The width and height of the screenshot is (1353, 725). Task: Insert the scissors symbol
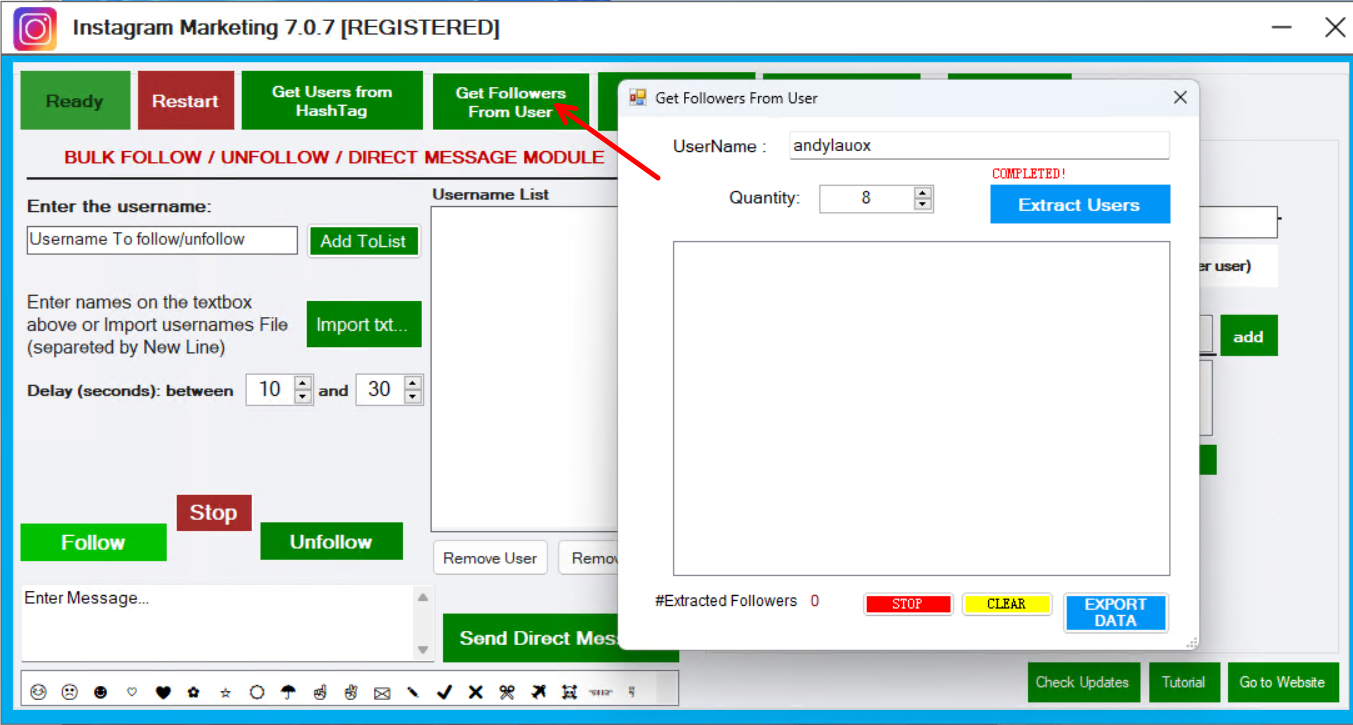click(507, 691)
